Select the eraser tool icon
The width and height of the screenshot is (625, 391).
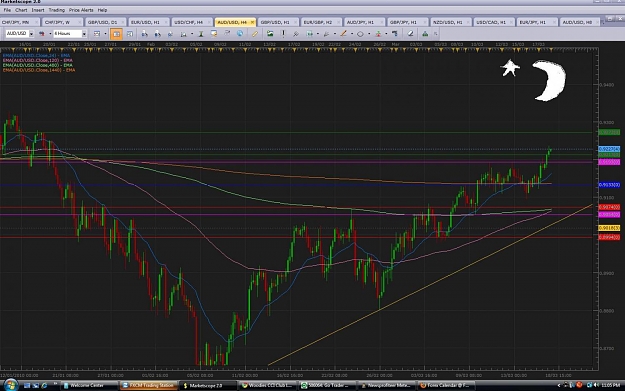[411, 34]
